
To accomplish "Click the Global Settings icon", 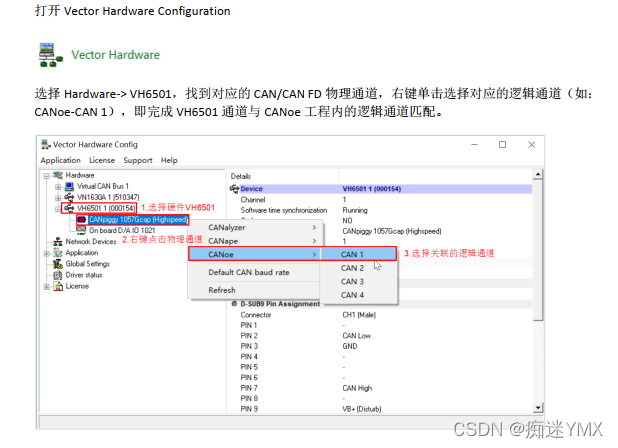I will [58, 264].
